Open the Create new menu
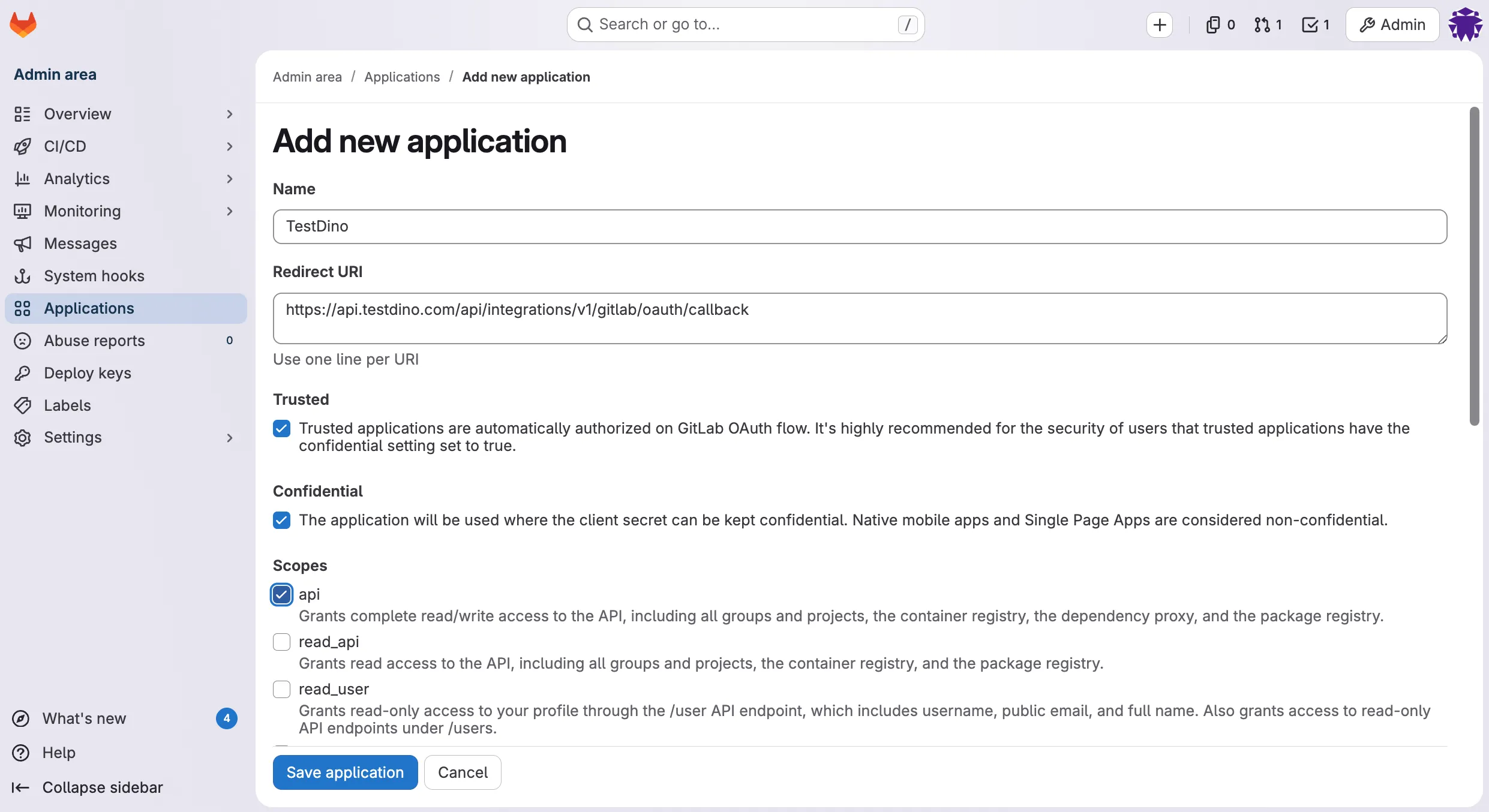Image resolution: width=1489 pixels, height=812 pixels. click(1159, 24)
